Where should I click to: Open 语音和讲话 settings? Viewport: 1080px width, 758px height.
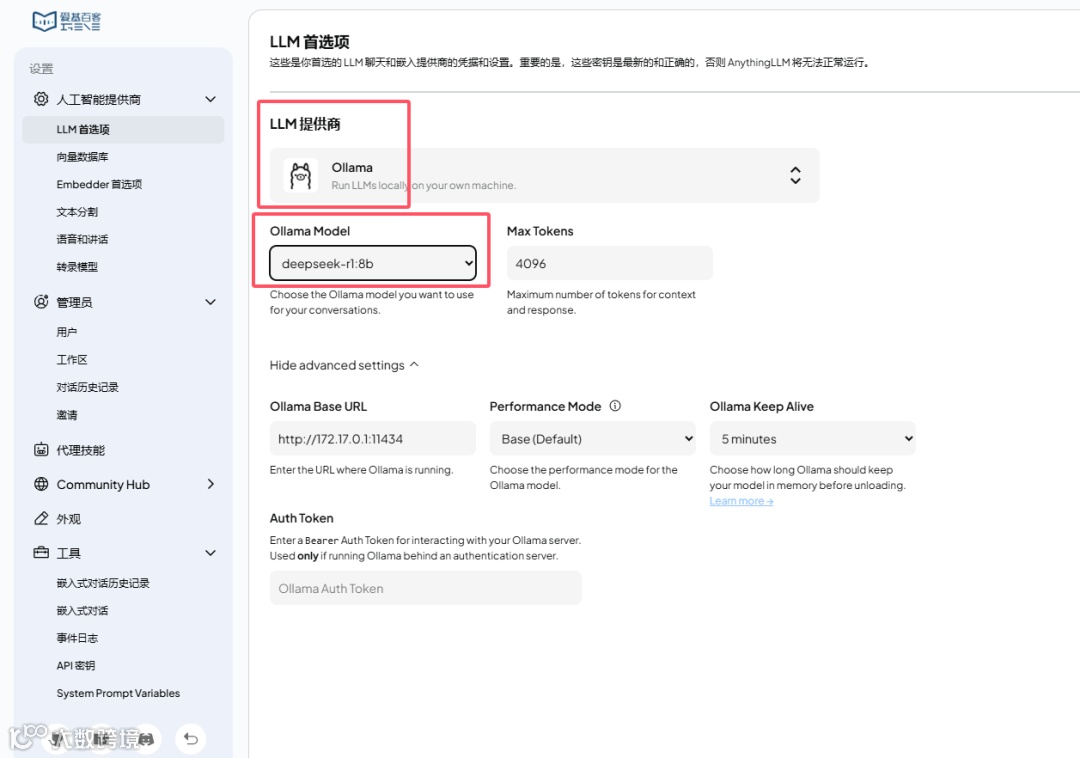click(83, 240)
